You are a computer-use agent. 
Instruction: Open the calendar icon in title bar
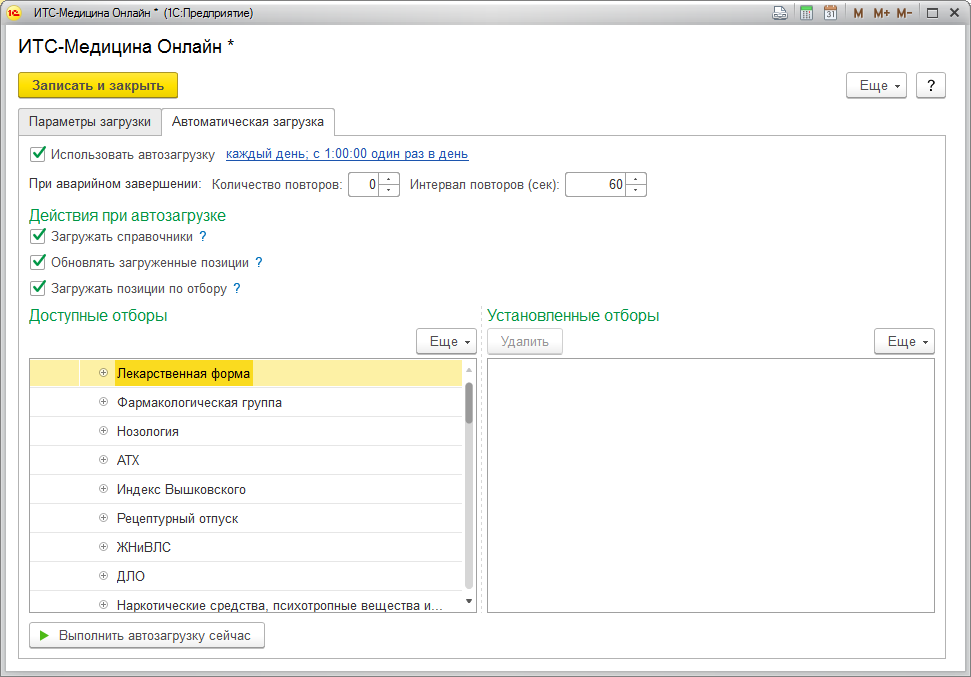click(830, 12)
